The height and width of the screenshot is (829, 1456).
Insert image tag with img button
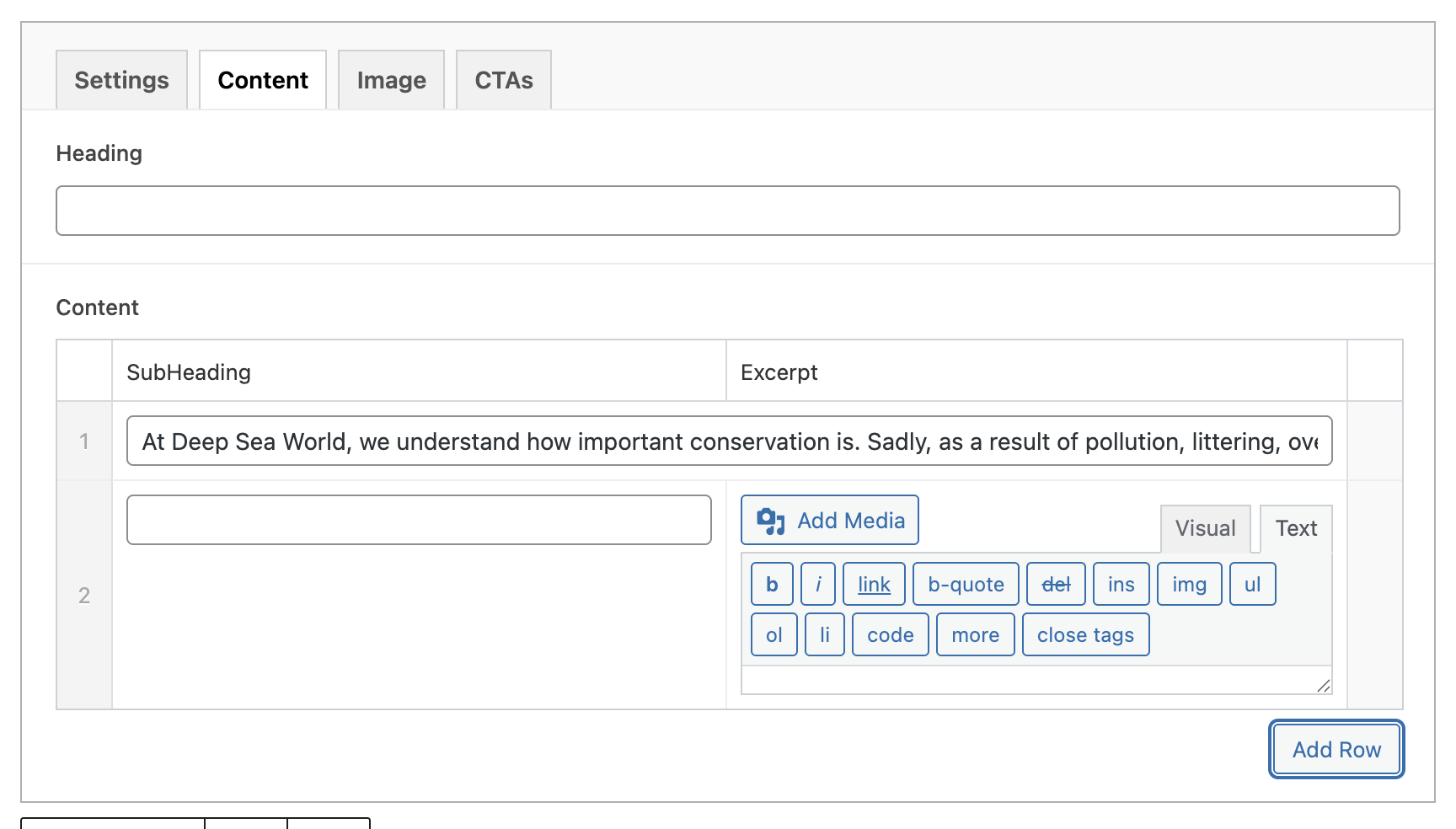click(1189, 584)
